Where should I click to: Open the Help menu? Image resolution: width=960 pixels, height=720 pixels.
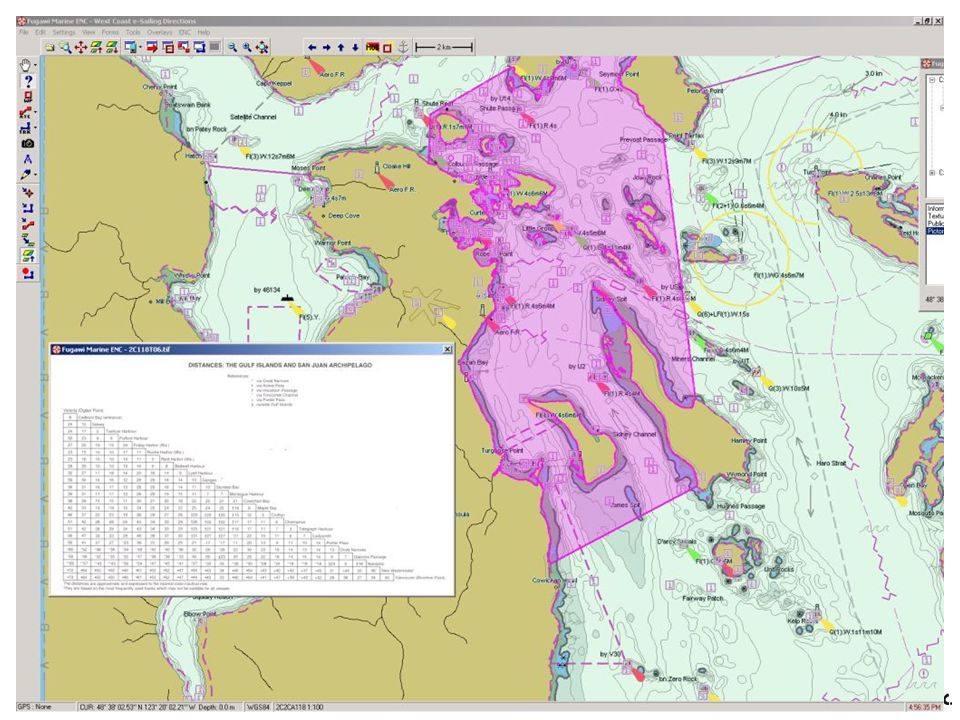point(204,32)
